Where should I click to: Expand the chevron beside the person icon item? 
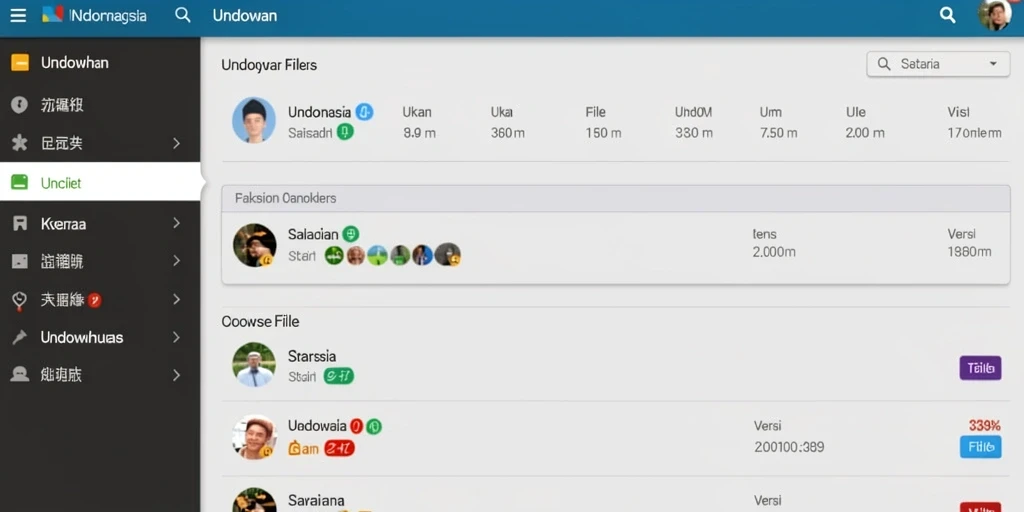[176, 375]
